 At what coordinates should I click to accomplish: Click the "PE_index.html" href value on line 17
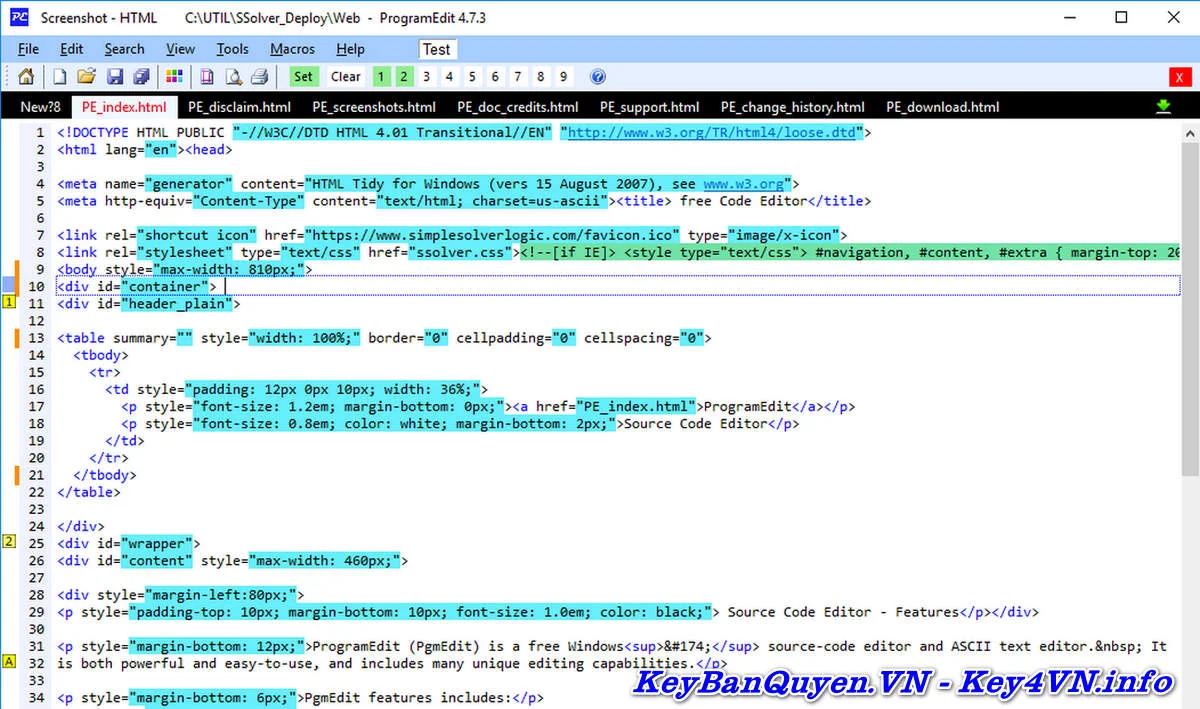click(636, 406)
